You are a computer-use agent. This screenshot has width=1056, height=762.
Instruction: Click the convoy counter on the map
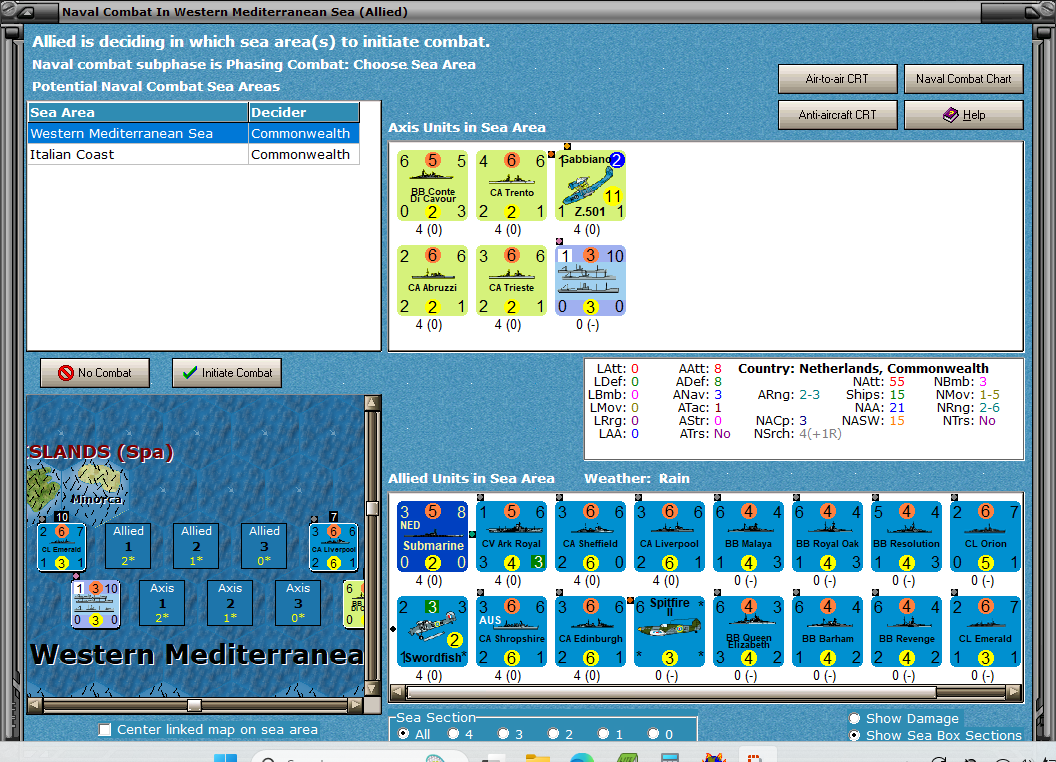point(96,604)
